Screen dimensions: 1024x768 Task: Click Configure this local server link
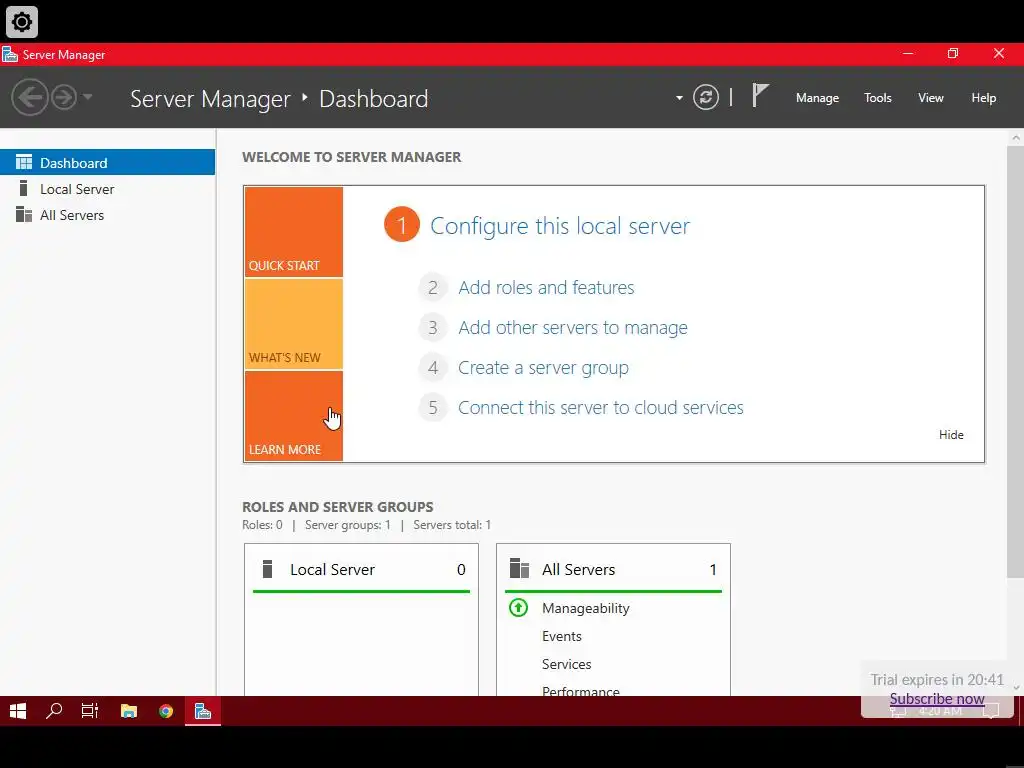pyautogui.click(x=560, y=225)
